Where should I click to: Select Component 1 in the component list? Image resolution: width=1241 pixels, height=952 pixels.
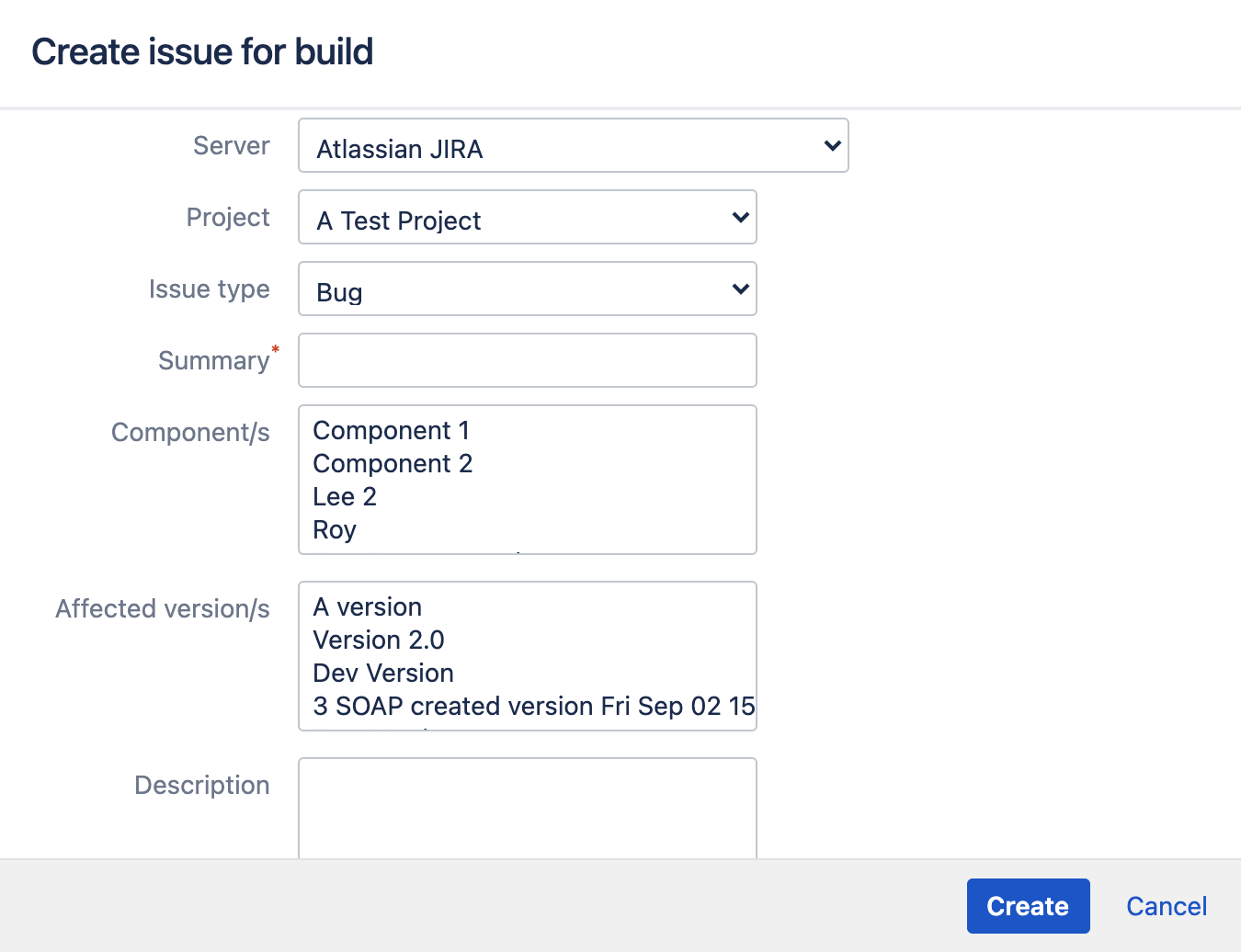click(392, 430)
